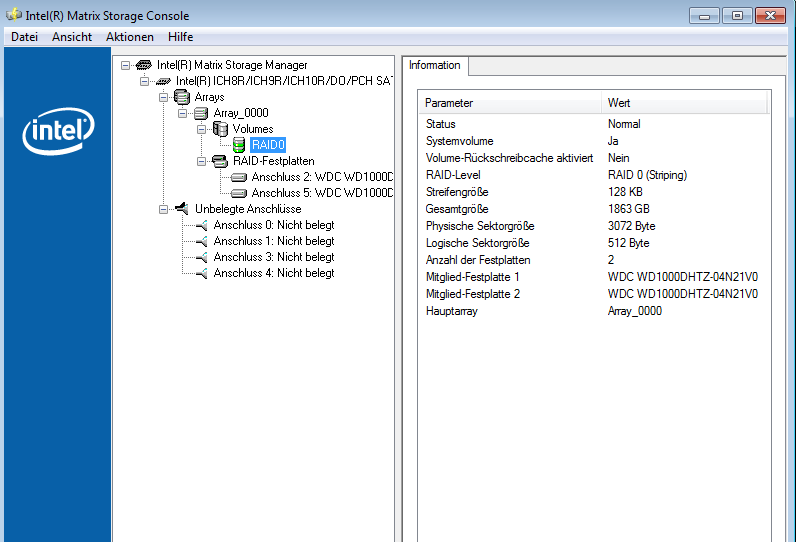
Task: Click the Intel logo in the sidebar
Action: (x=58, y=131)
